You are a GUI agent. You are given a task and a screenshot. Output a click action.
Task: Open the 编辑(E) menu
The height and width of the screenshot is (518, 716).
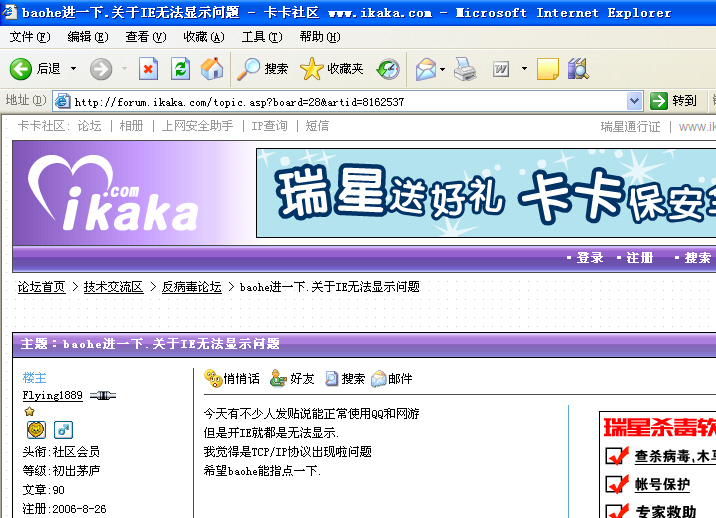pos(88,37)
